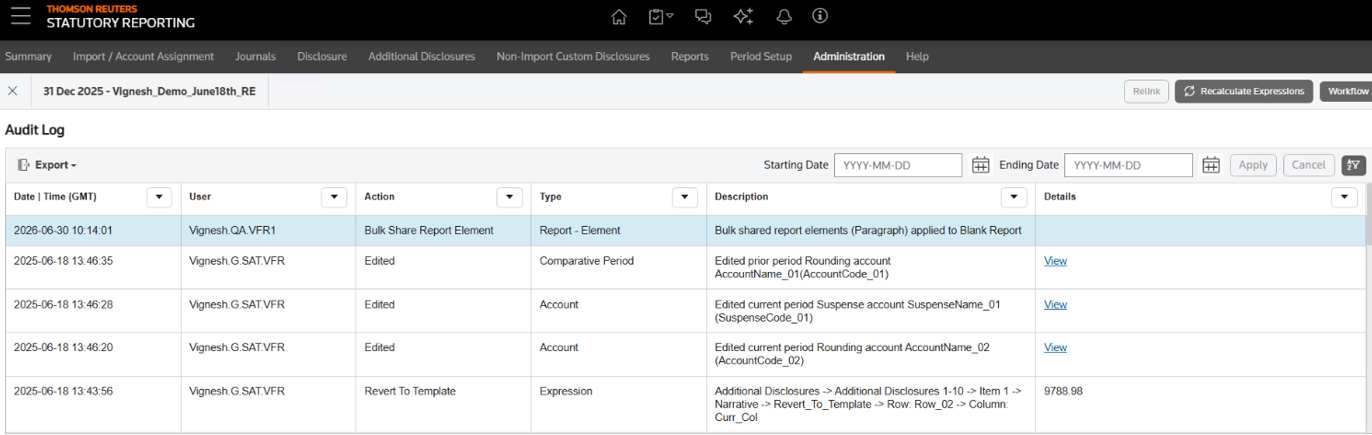Open the Ending Date calendar picker

[x=1211, y=165]
